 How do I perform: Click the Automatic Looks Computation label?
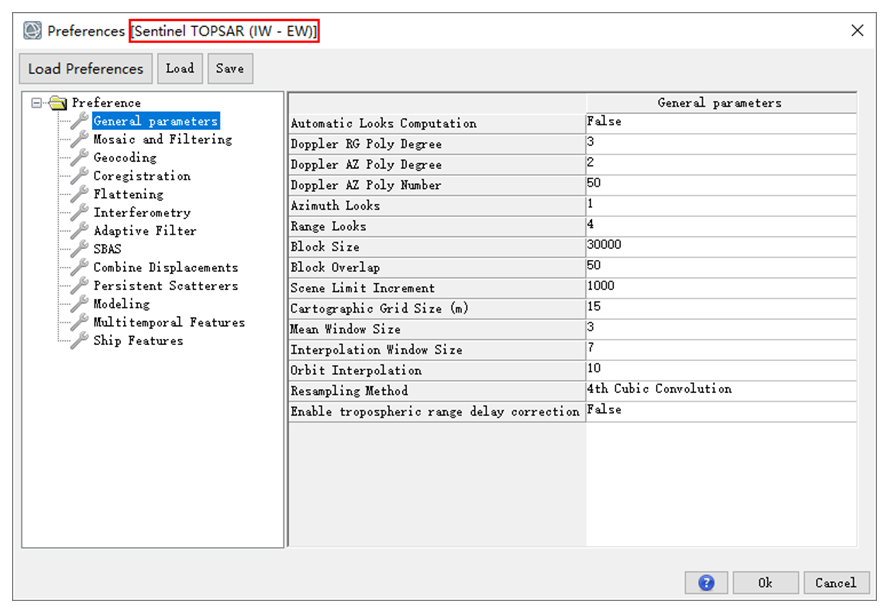(384, 123)
